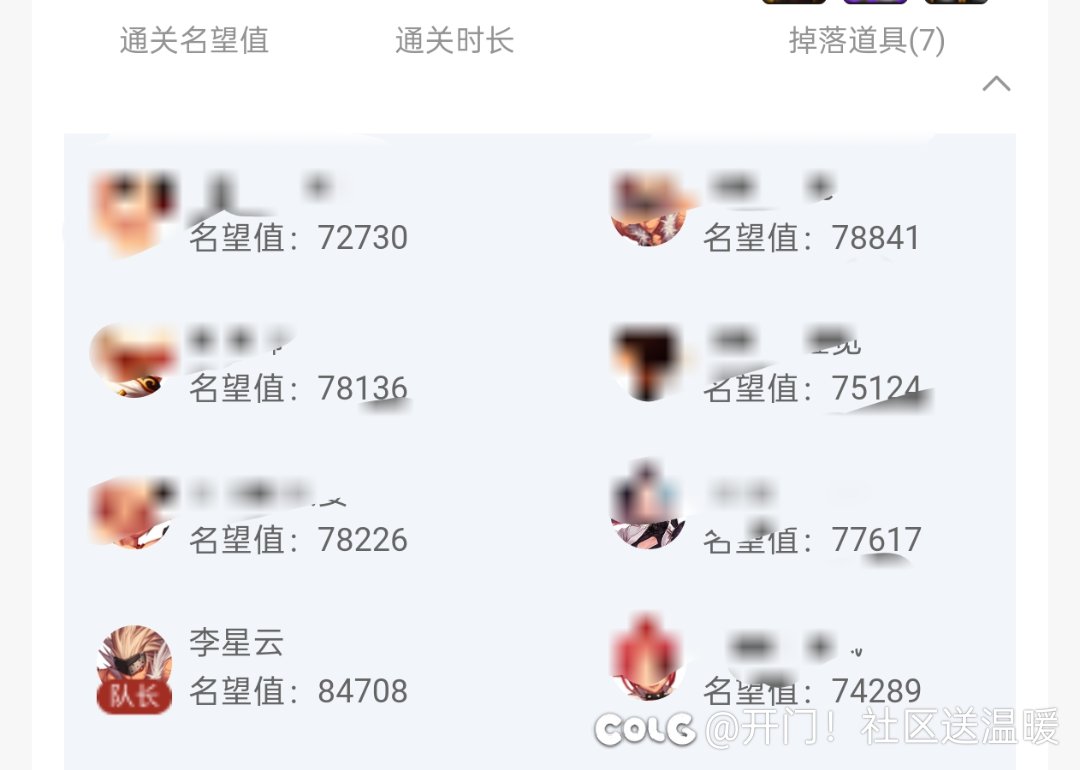Screen dimensions: 1080x770
Task: Tap avatar of player with fame 75124
Action: point(648,362)
